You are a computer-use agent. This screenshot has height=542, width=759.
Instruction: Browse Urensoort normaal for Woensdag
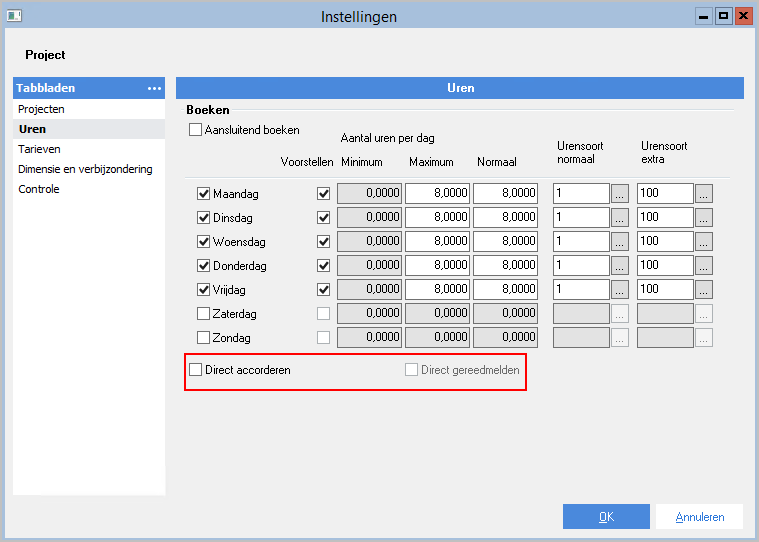point(620,241)
